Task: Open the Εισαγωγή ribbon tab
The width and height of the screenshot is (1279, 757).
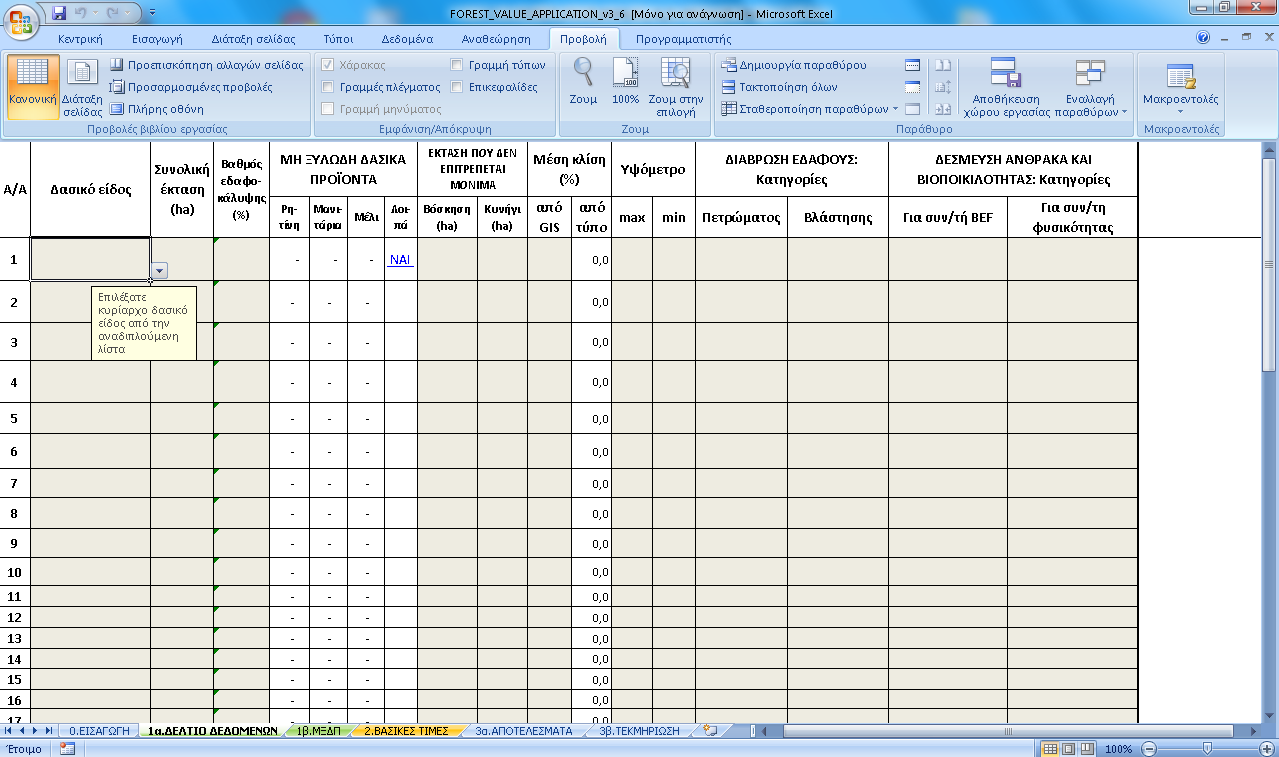Action: point(157,39)
